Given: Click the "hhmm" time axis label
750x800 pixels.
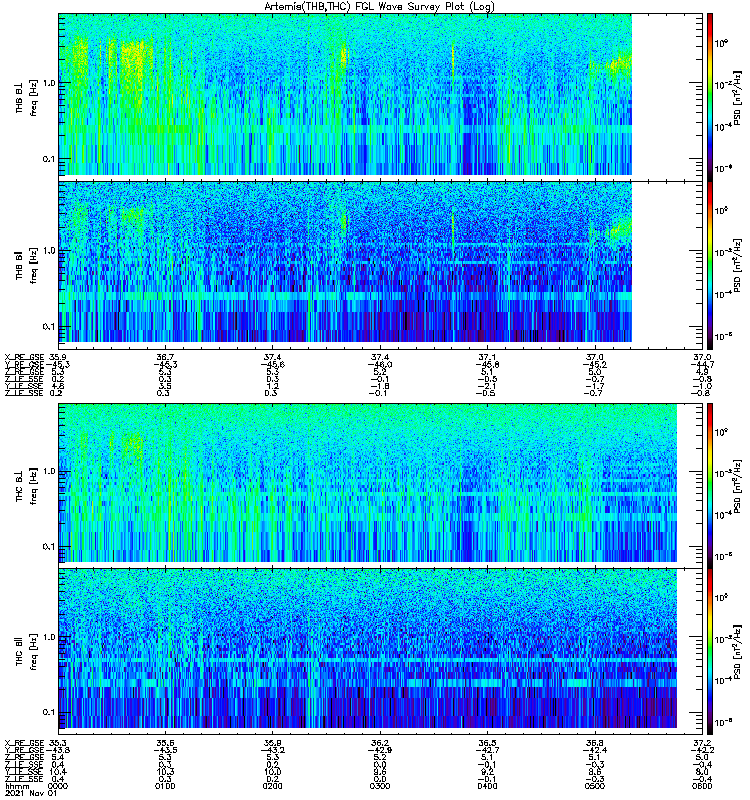Looking at the screenshot, I should tap(17, 786).
